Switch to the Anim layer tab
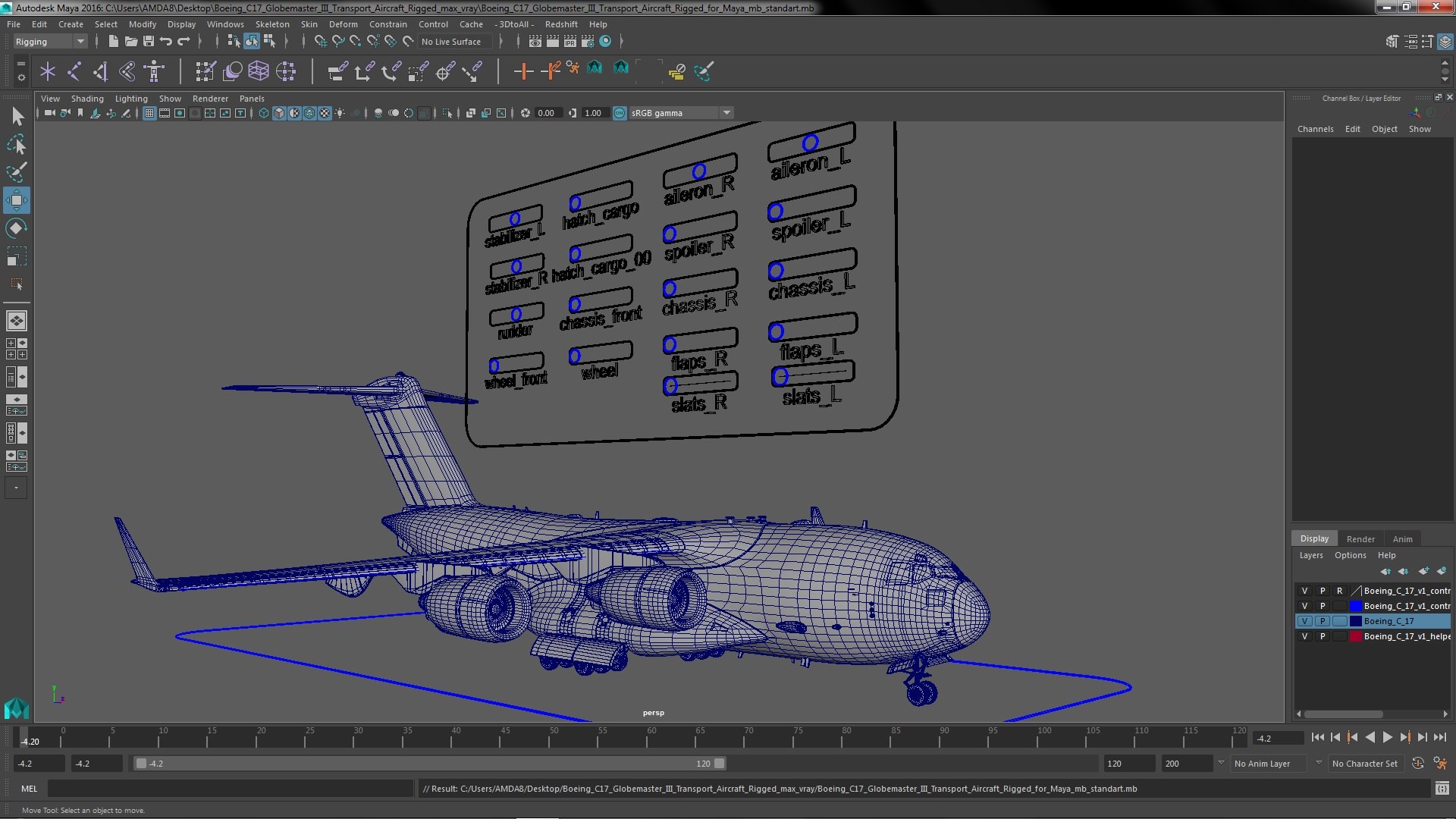The image size is (1456, 819). tap(1402, 539)
